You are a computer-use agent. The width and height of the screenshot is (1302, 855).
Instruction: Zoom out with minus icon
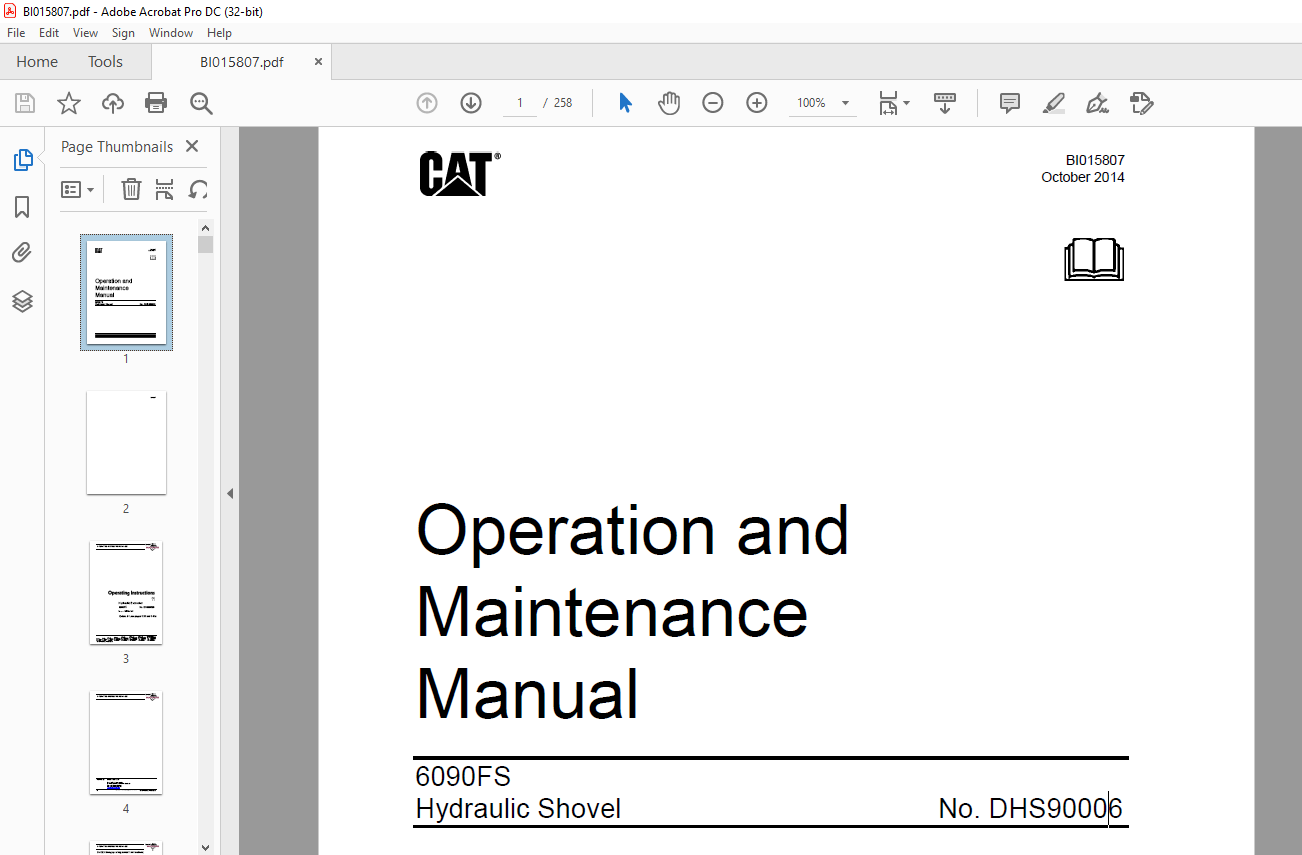tap(713, 103)
